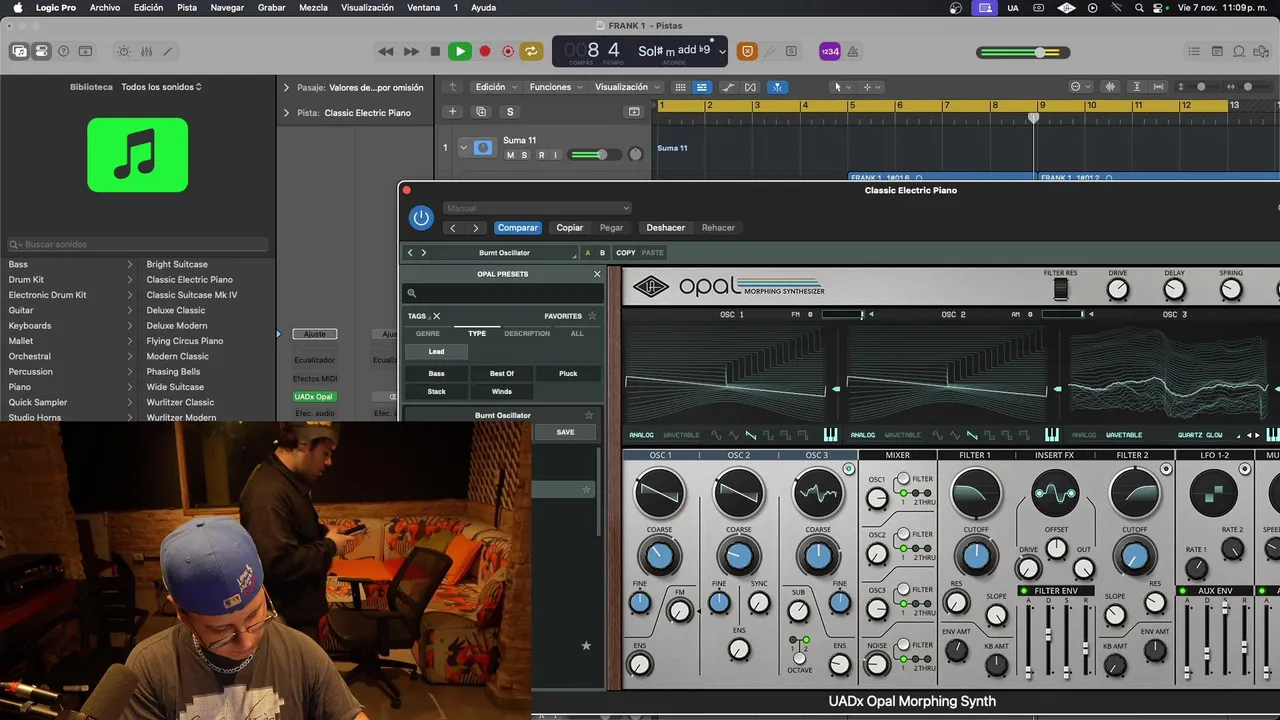Open the Funciones dropdown menu
This screenshot has width=1280, height=720.
tap(555, 87)
